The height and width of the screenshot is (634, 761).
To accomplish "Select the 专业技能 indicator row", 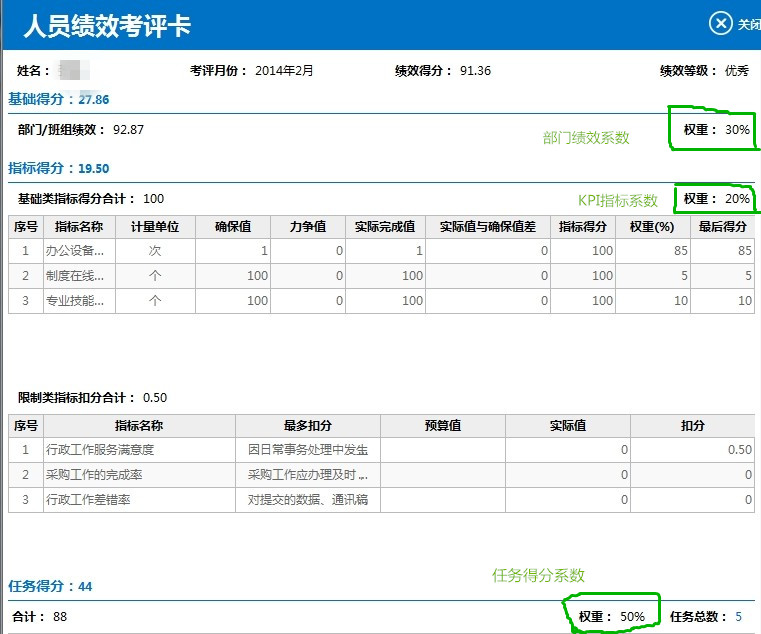I will point(76,300).
